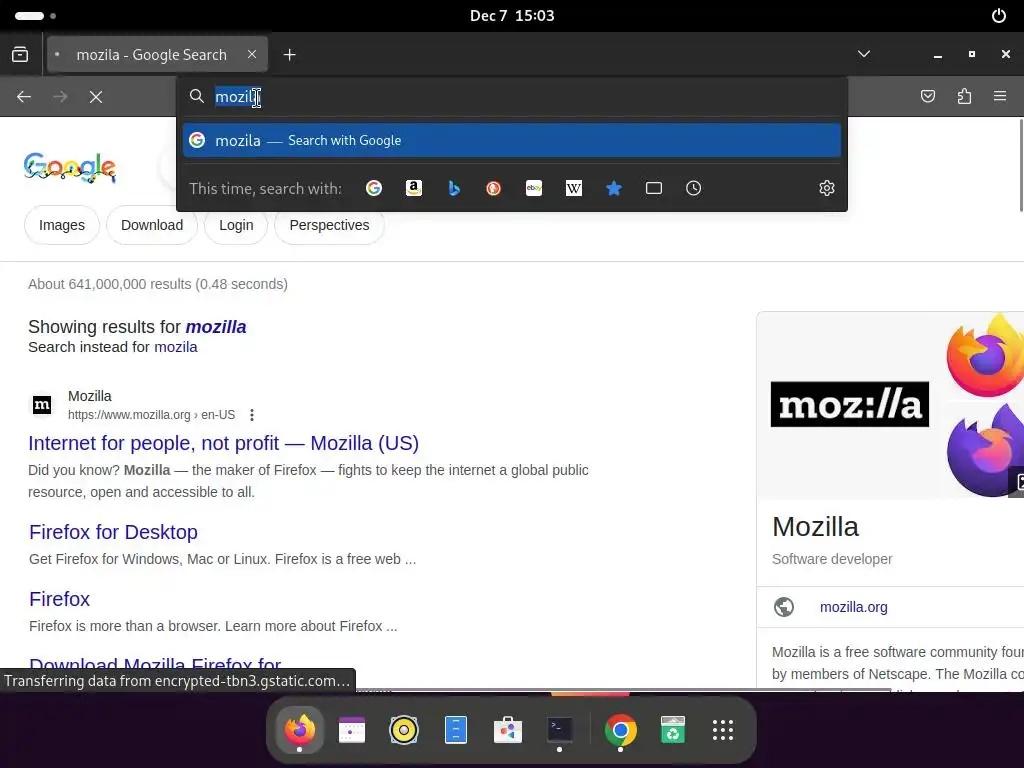
Task: Go back with the back arrow
Action: coord(24,97)
